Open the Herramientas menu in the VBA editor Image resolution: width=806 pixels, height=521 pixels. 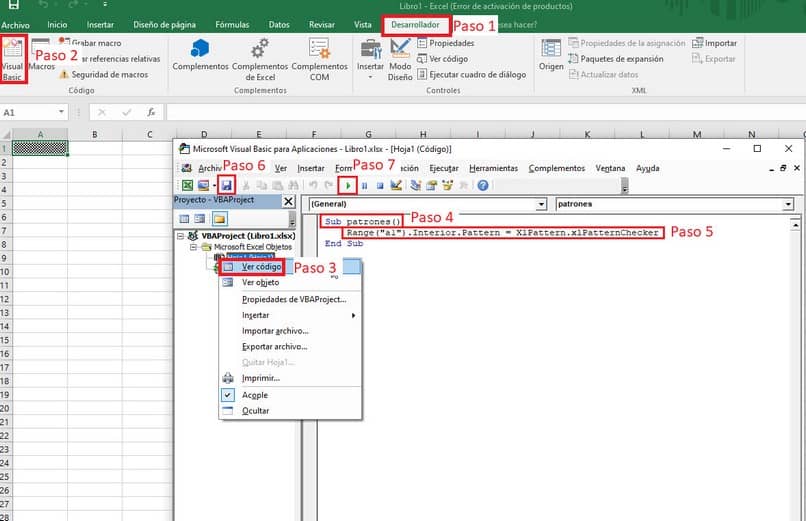point(493,169)
